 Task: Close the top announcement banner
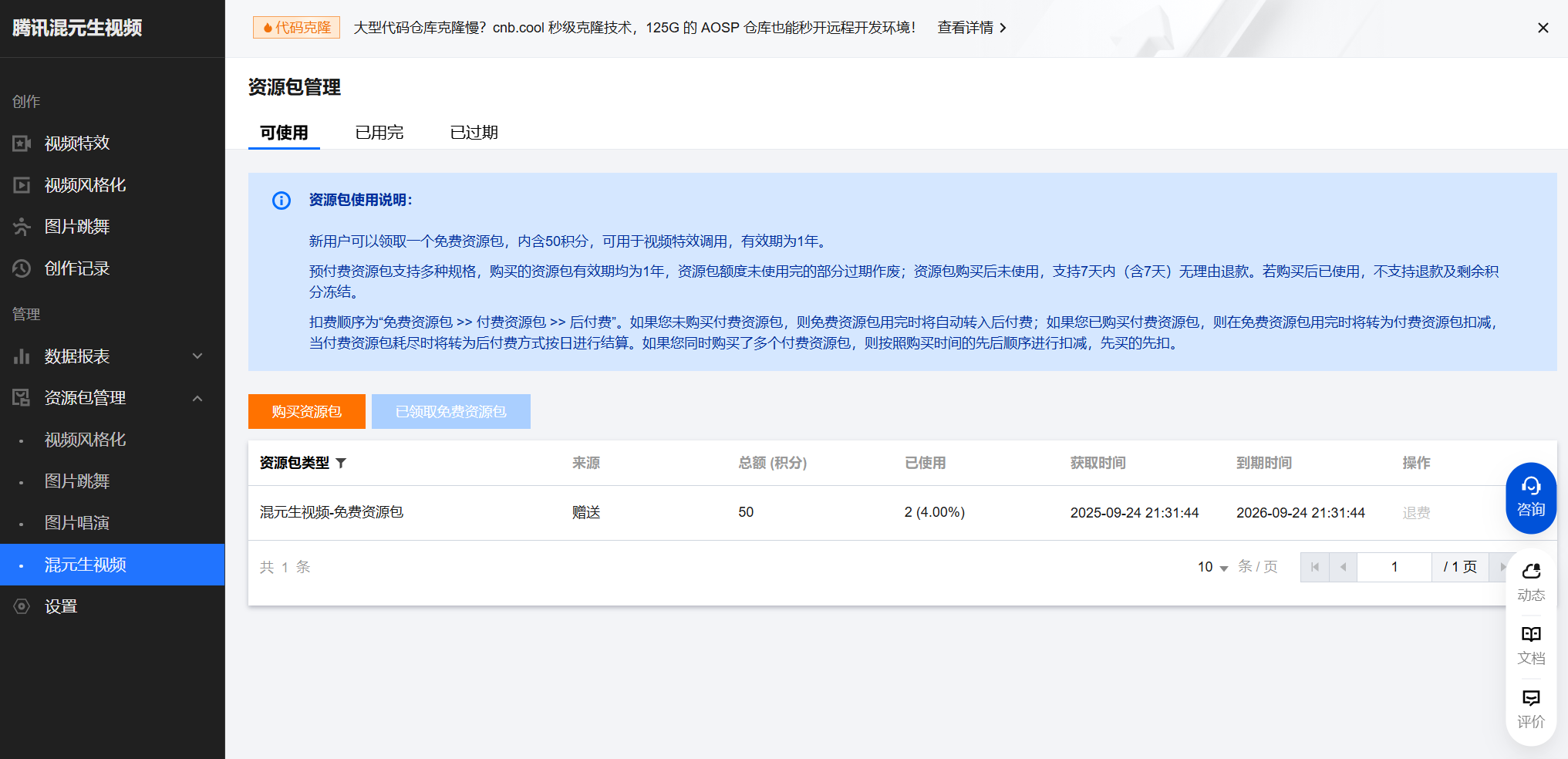pyautogui.click(x=1543, y=28)
